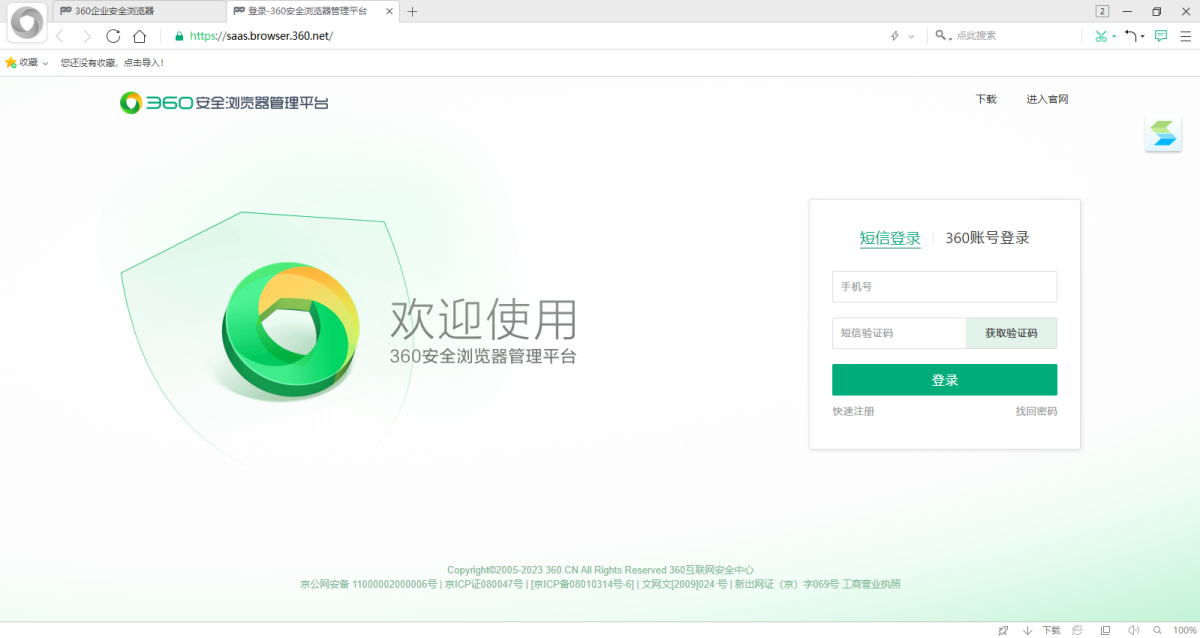Click the lock icon in the address bar
Image resolution: width=1200 pixels, height=638 pixels.
point(178,35)
